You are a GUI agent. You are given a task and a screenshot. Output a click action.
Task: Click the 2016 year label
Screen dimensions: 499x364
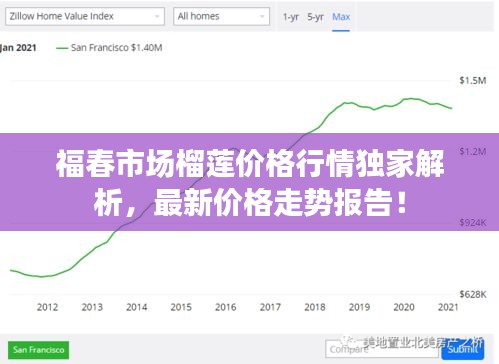tap(226, 307)
